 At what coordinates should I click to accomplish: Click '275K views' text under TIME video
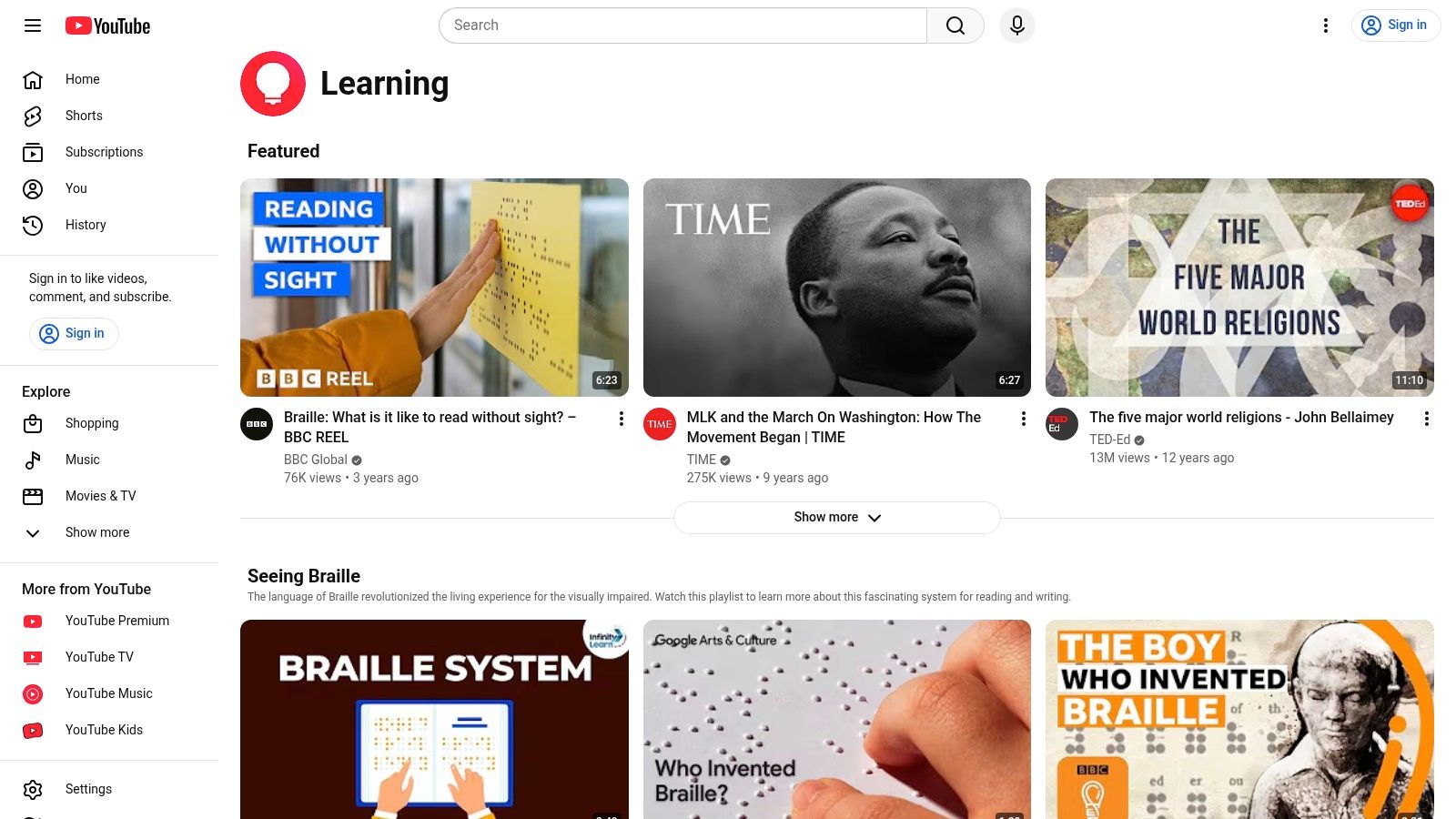tap(719, 478)
